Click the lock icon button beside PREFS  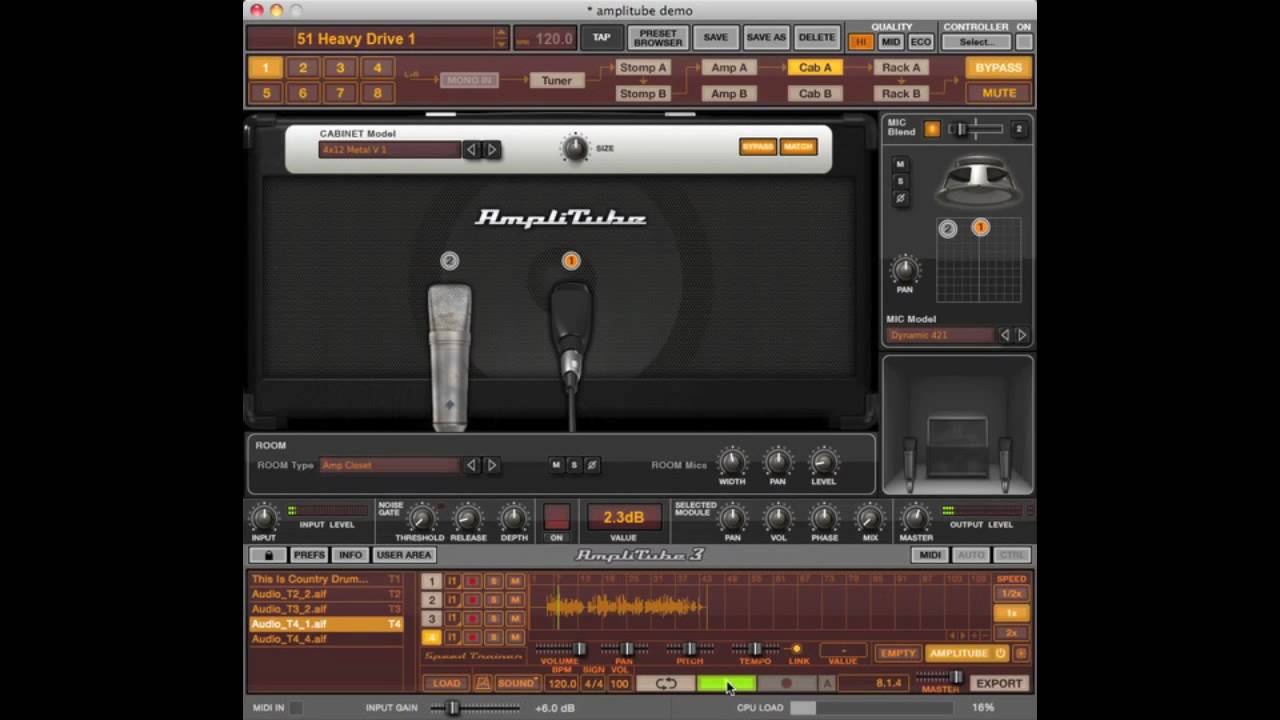(x=267, y=555)
